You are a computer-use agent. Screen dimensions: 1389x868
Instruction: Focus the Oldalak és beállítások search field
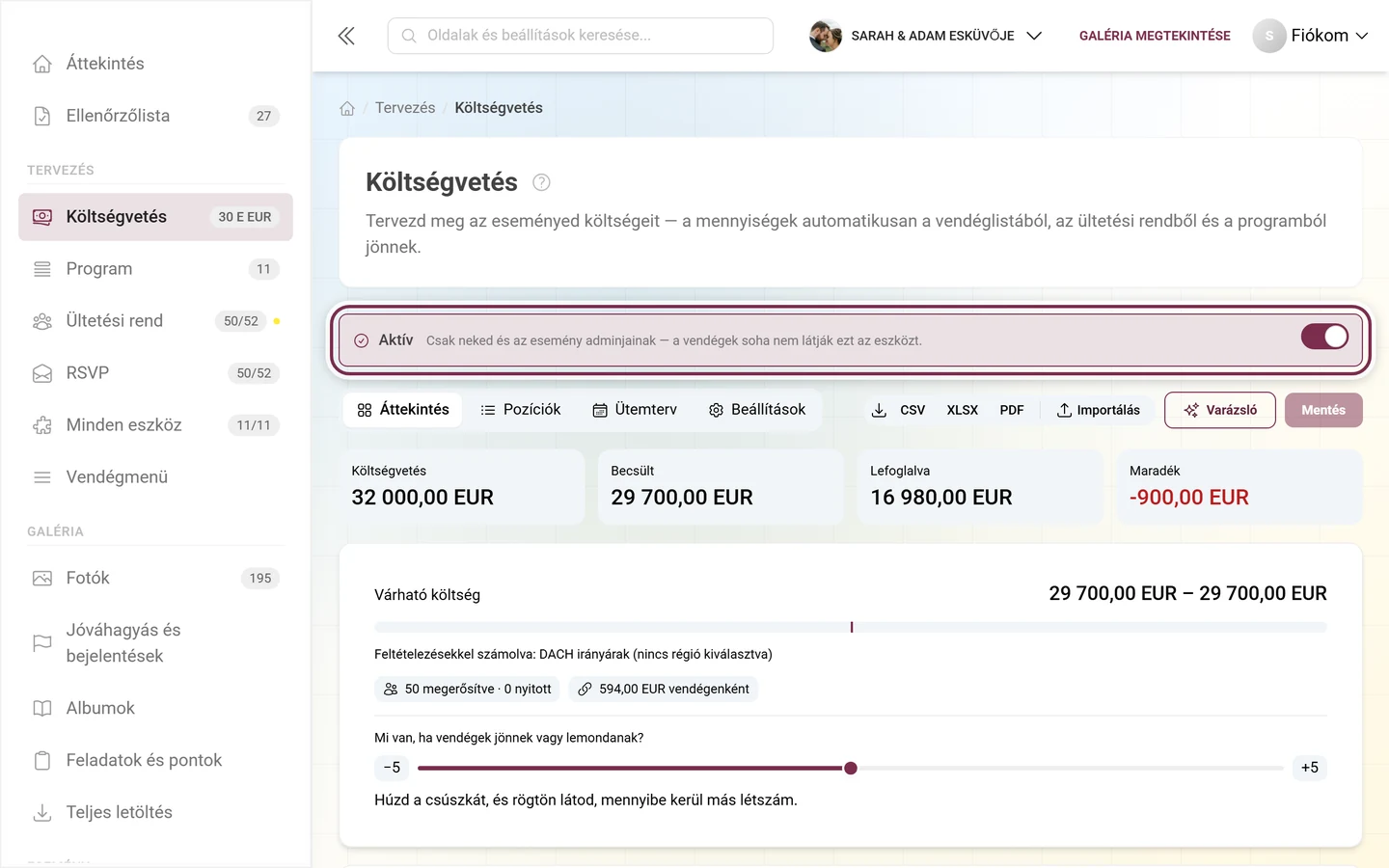tap(581, 36)
